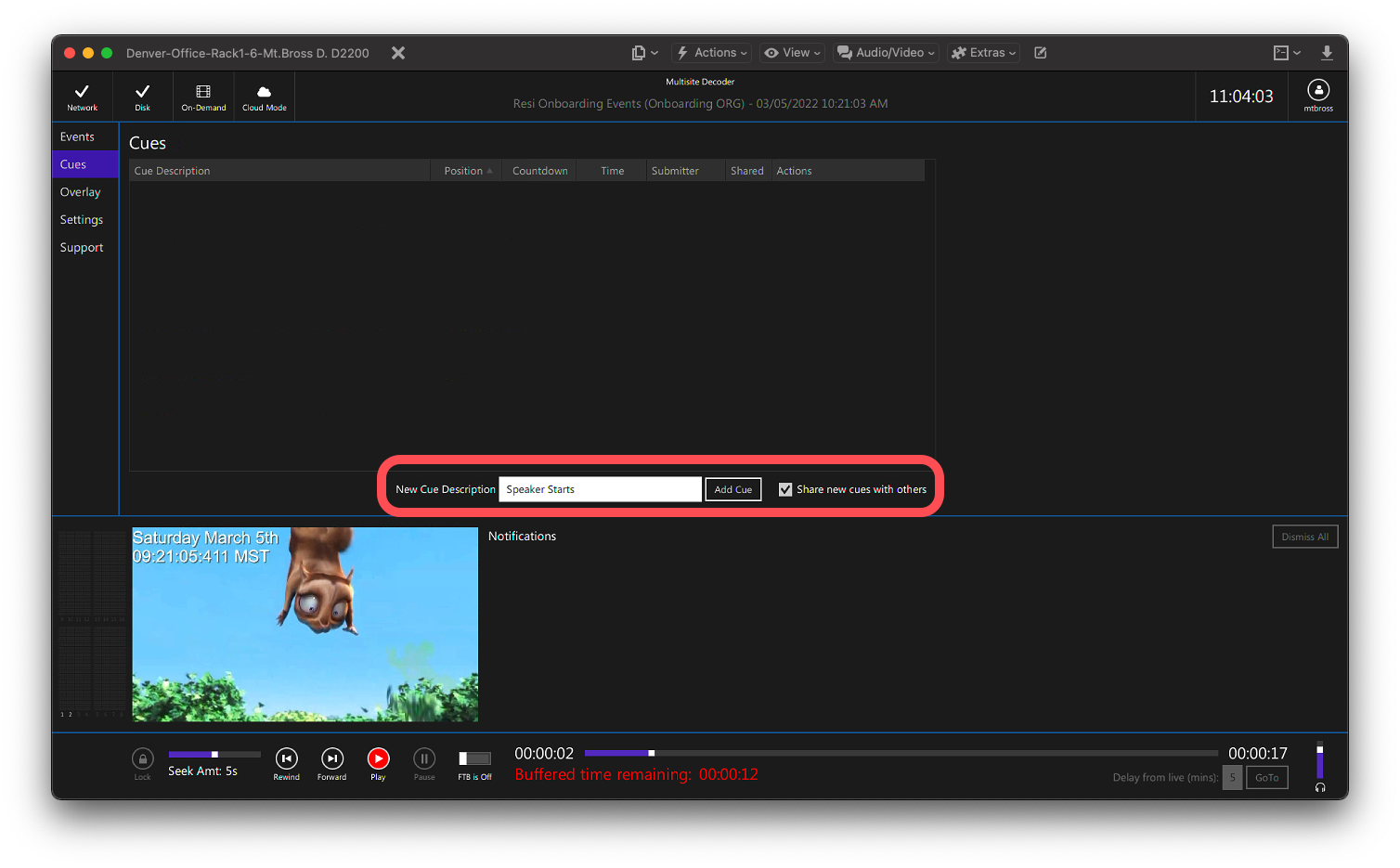Image resolution: width=1400 pixels, height=868 pixels.
Task: Toggle the Lock in the playback bar
Action: [x=142, y=758]
